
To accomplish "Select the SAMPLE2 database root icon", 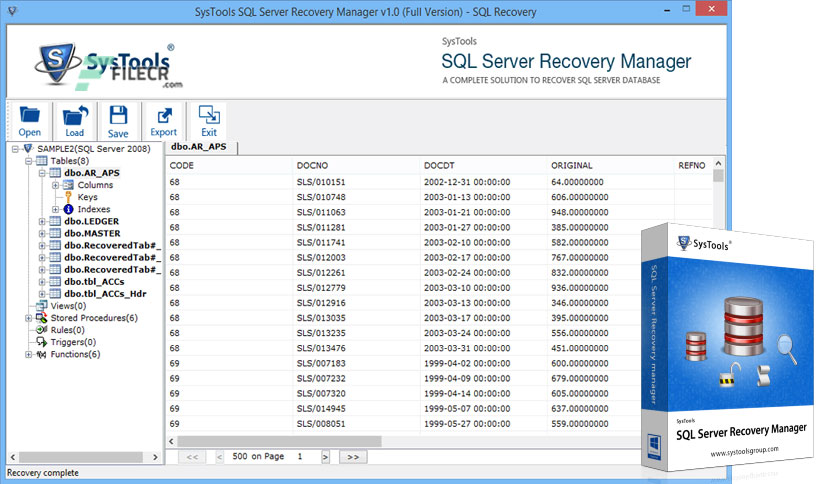I will [28, 148].
